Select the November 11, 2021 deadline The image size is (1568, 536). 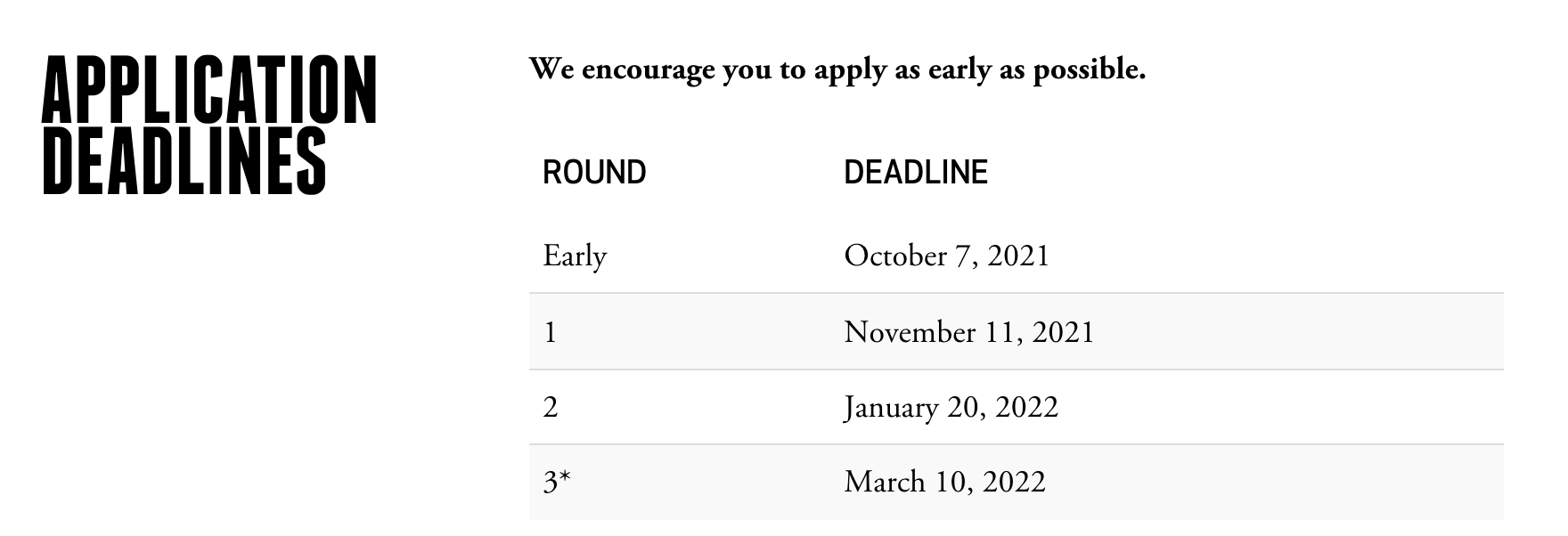(x=968, y=332)
